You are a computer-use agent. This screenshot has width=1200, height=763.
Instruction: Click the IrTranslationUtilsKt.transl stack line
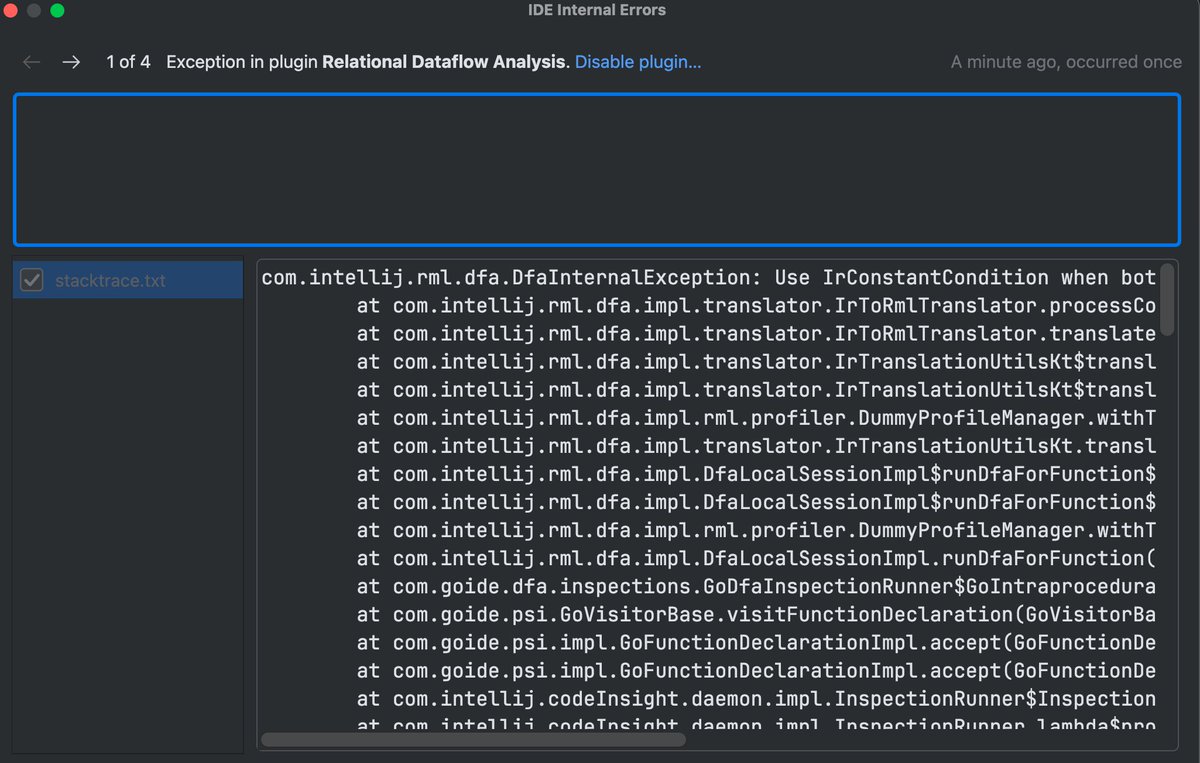[x=756, y=446]
